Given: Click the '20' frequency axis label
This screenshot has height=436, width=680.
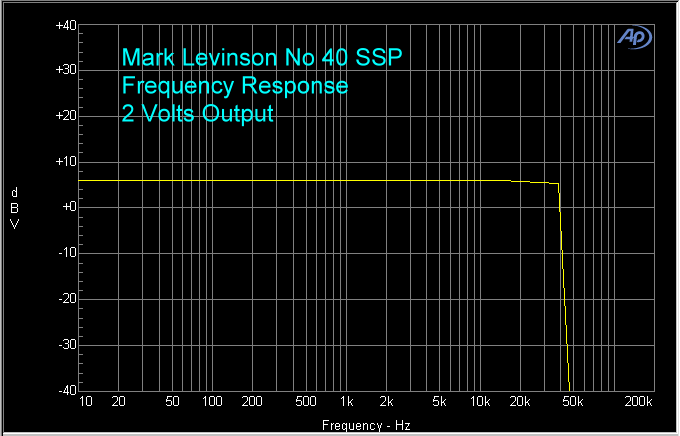Looking at the screenshot, I should (x=118, y=402).
